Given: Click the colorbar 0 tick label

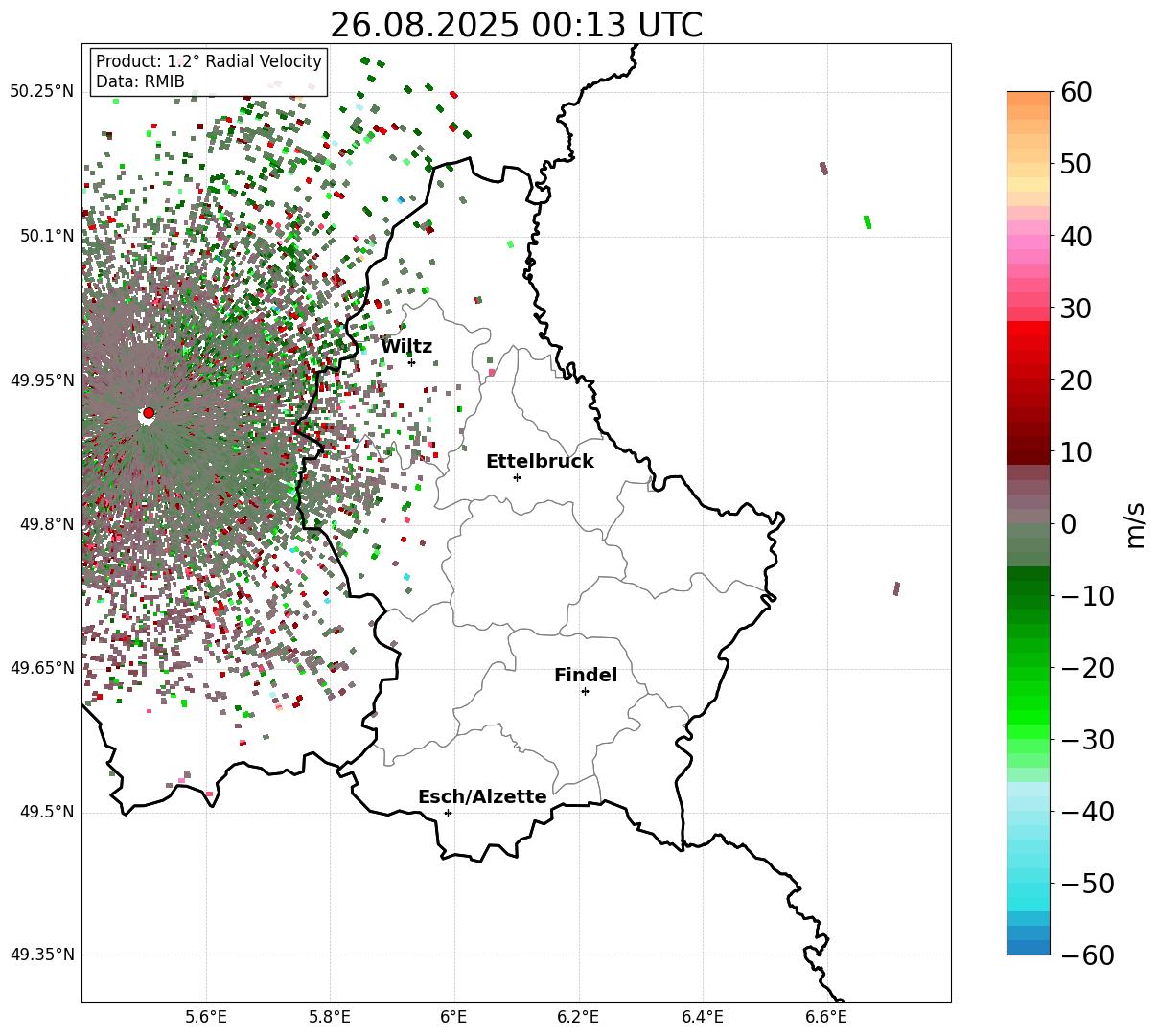Looking at the screenshot, I should [1069, 524].
